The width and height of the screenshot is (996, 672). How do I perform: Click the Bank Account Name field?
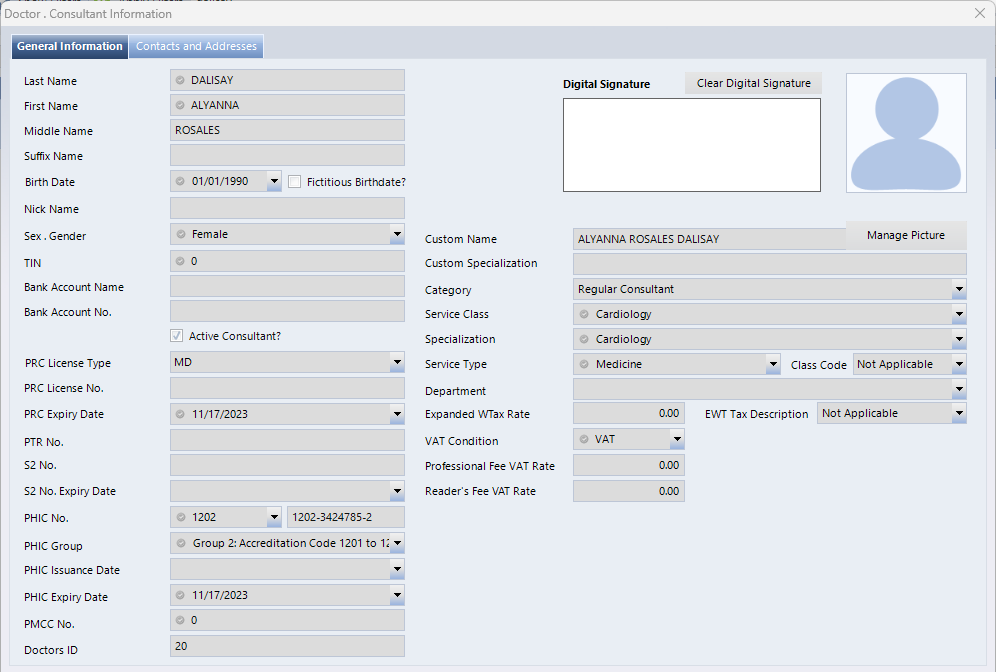287,286
